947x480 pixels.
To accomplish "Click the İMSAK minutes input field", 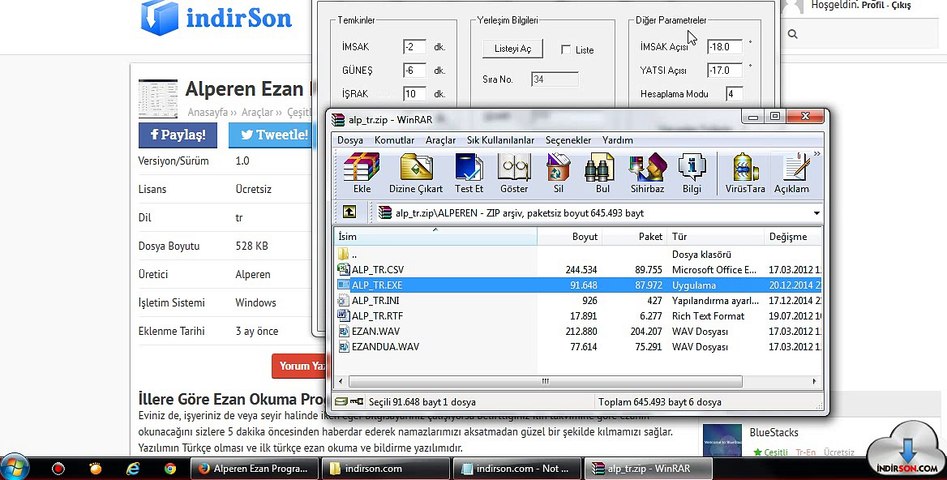I will [x=414, y=46].
